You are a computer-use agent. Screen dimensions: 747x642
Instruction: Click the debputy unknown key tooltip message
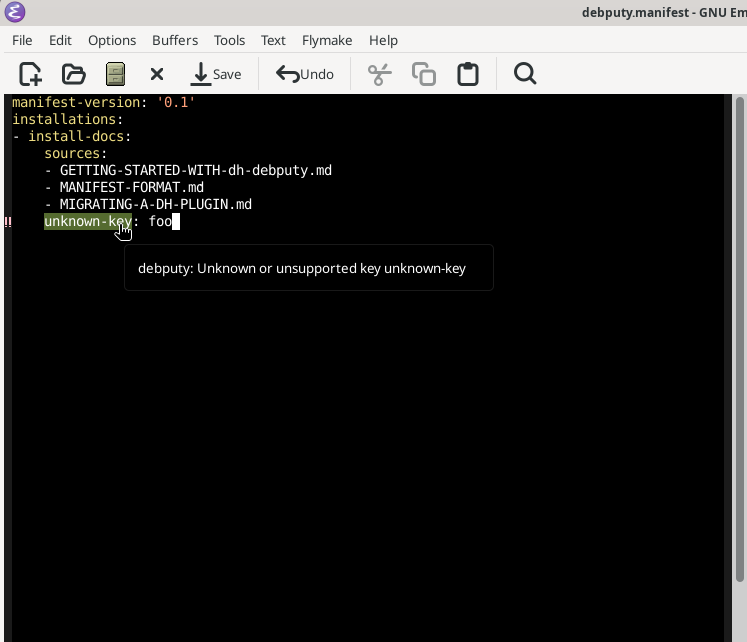pyautogui.click(x=302, y=269)
